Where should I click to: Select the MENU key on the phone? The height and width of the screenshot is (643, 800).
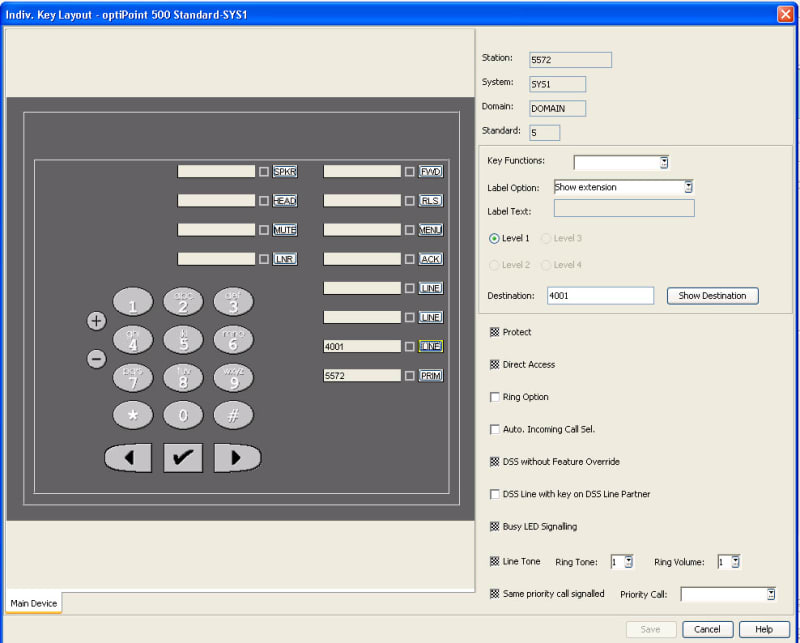click(x=431, y=230)
